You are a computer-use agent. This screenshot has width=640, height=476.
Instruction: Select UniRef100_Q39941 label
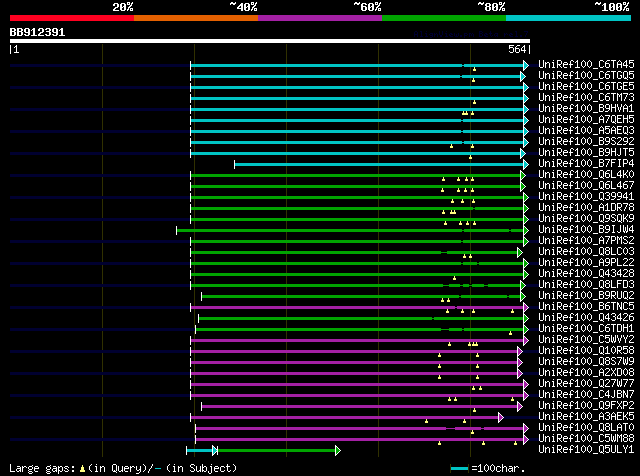pyautogui.click(x=586, y=197)
